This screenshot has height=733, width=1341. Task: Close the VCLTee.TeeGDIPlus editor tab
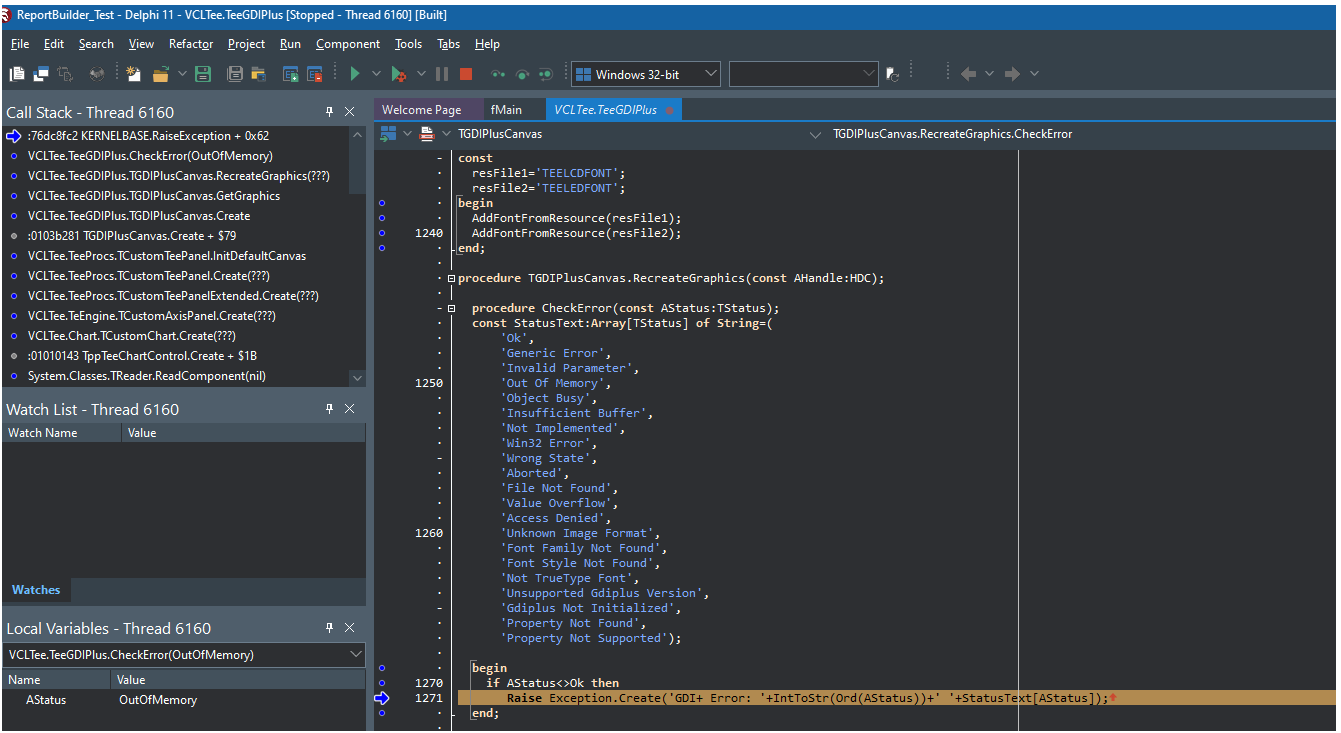click(x=669, y=110)
